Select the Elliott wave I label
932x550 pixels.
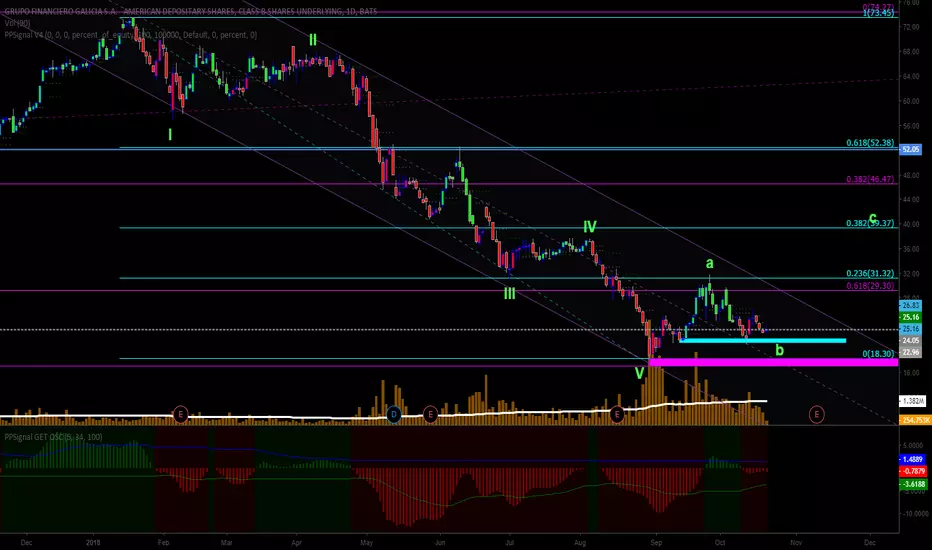(x=170, y=134)
